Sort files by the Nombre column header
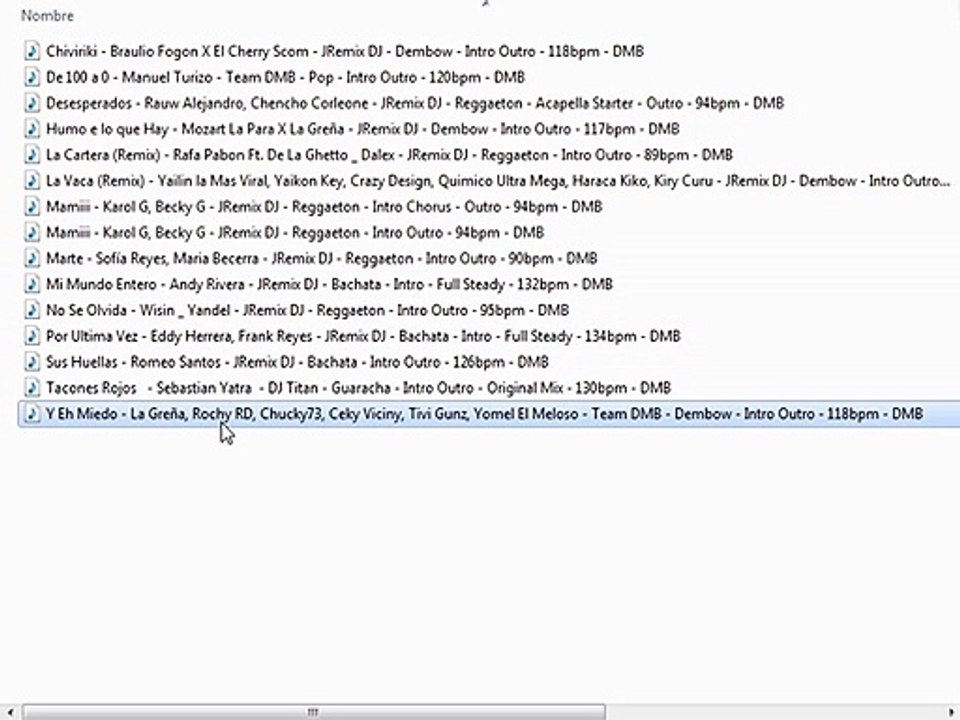 47,16
